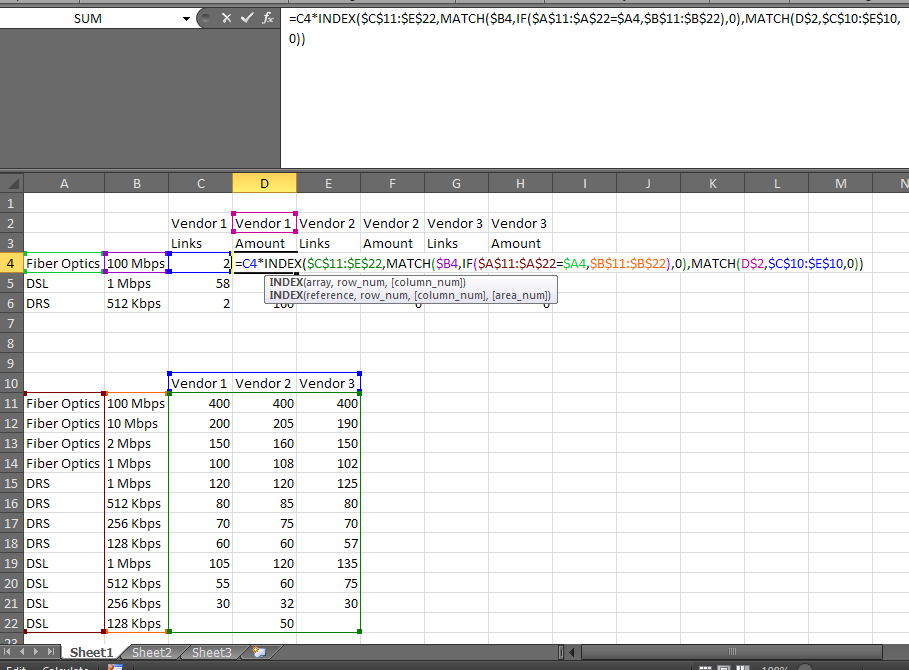Click inside the formula bar text

click(x=594, y=28)
